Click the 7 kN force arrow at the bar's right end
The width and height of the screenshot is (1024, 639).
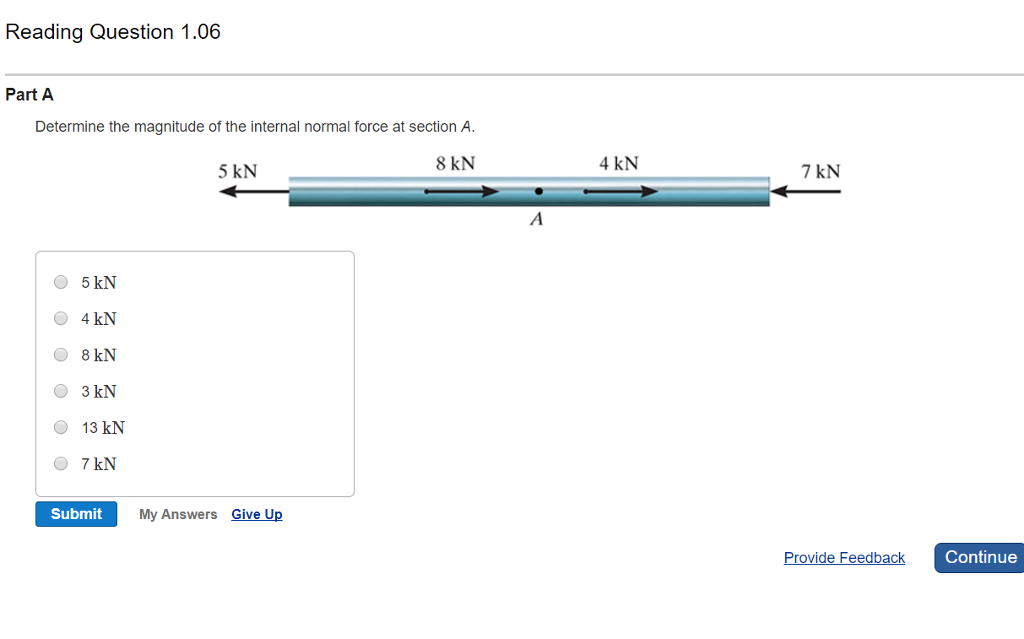pos(806,192)
